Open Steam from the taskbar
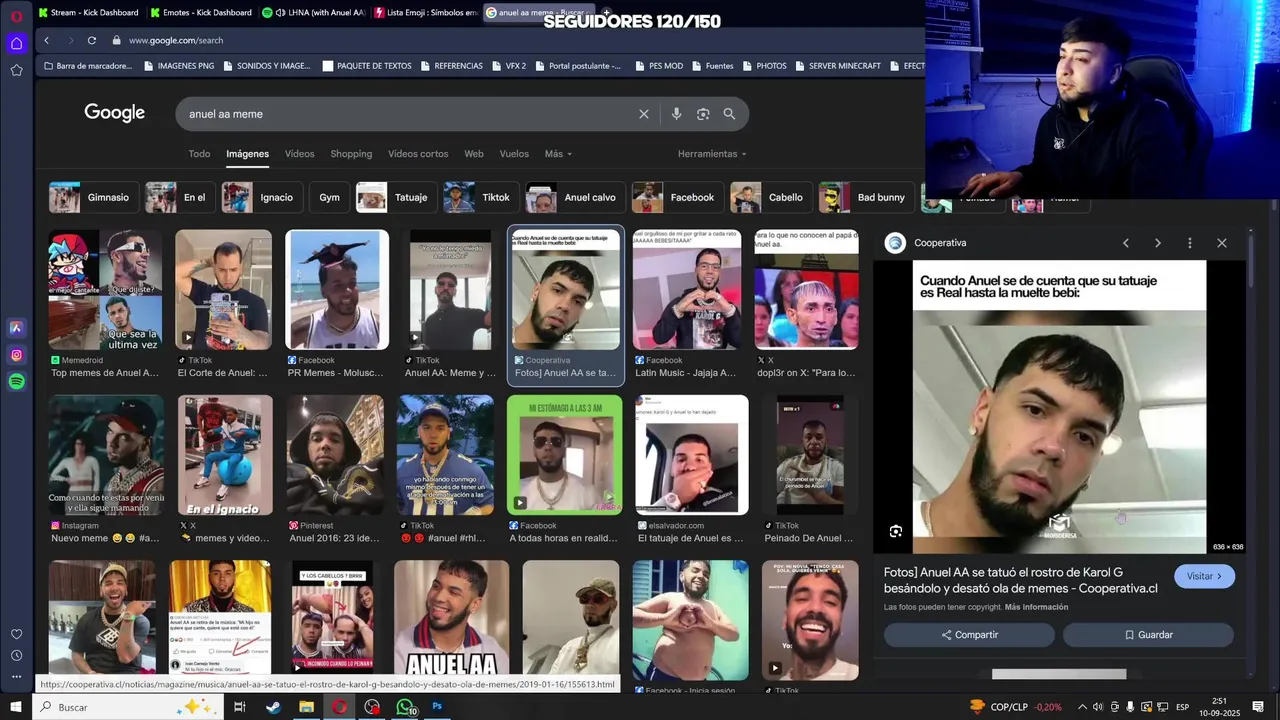 coord(273,707)
